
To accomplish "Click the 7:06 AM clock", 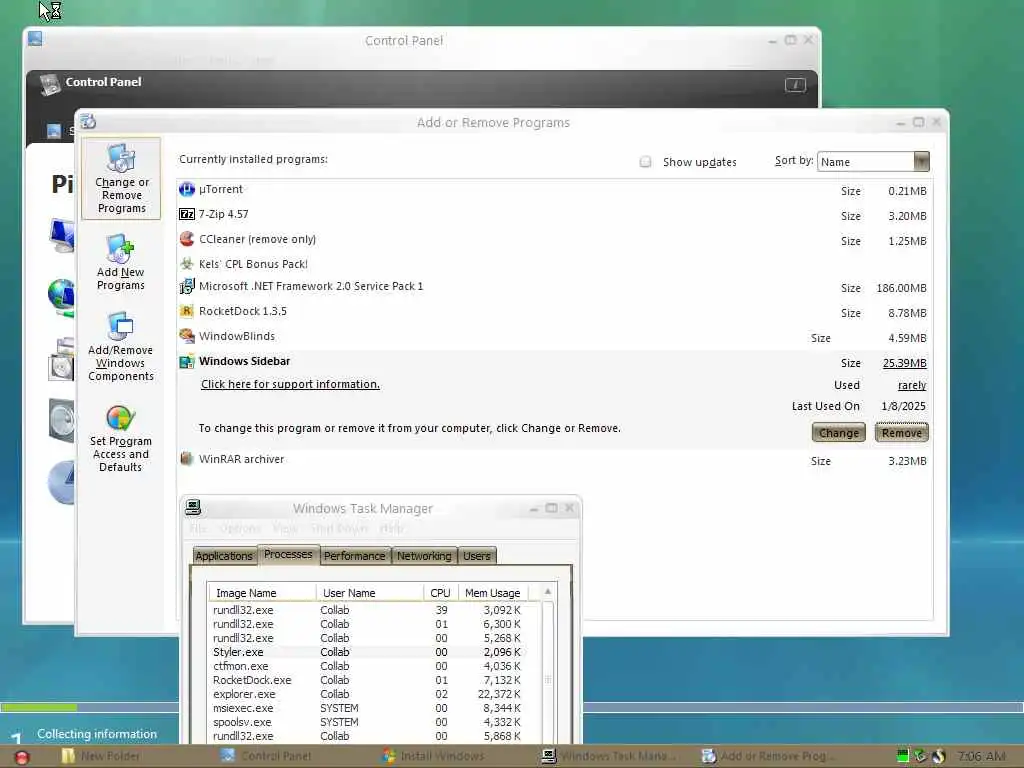I will click(x=982, y=756).
